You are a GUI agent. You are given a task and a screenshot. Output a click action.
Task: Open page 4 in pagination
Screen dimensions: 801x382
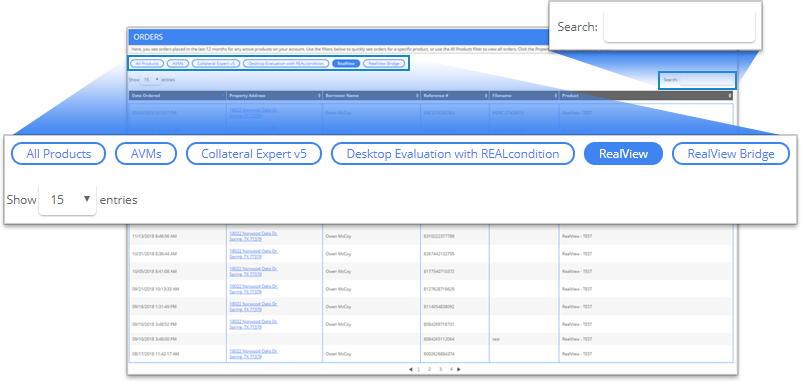451,369
